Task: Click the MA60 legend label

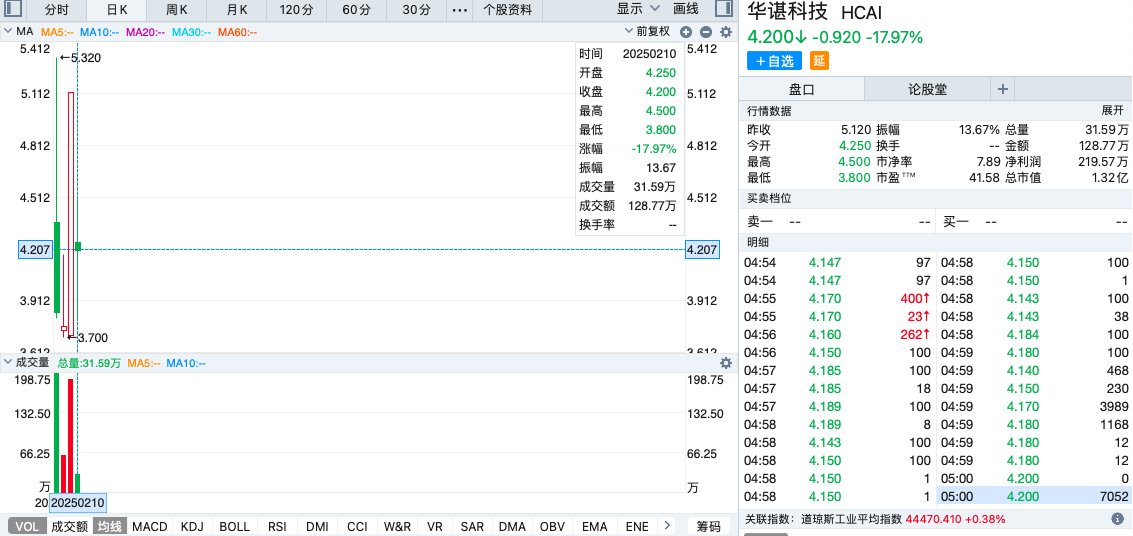Action: (x=238, y=32)
